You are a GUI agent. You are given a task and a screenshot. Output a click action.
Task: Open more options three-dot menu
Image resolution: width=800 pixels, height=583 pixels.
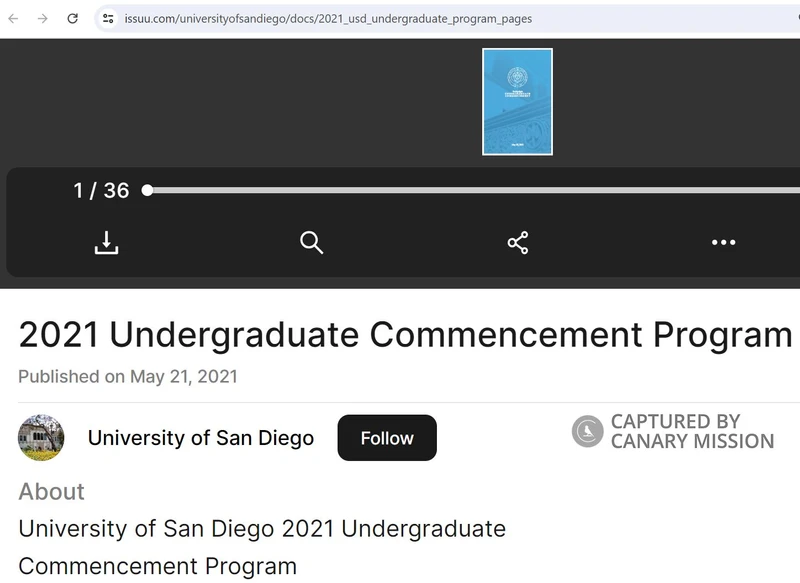tap(723, 242)
